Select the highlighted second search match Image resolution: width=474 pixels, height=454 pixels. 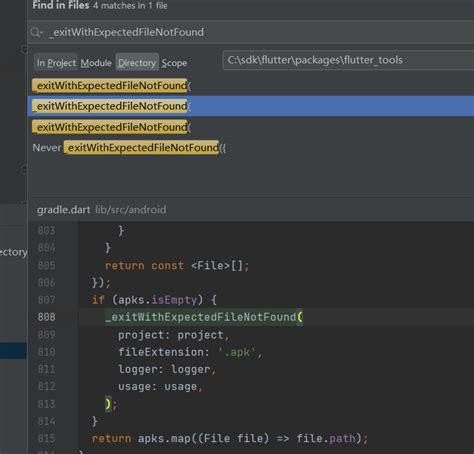point(251,106)
